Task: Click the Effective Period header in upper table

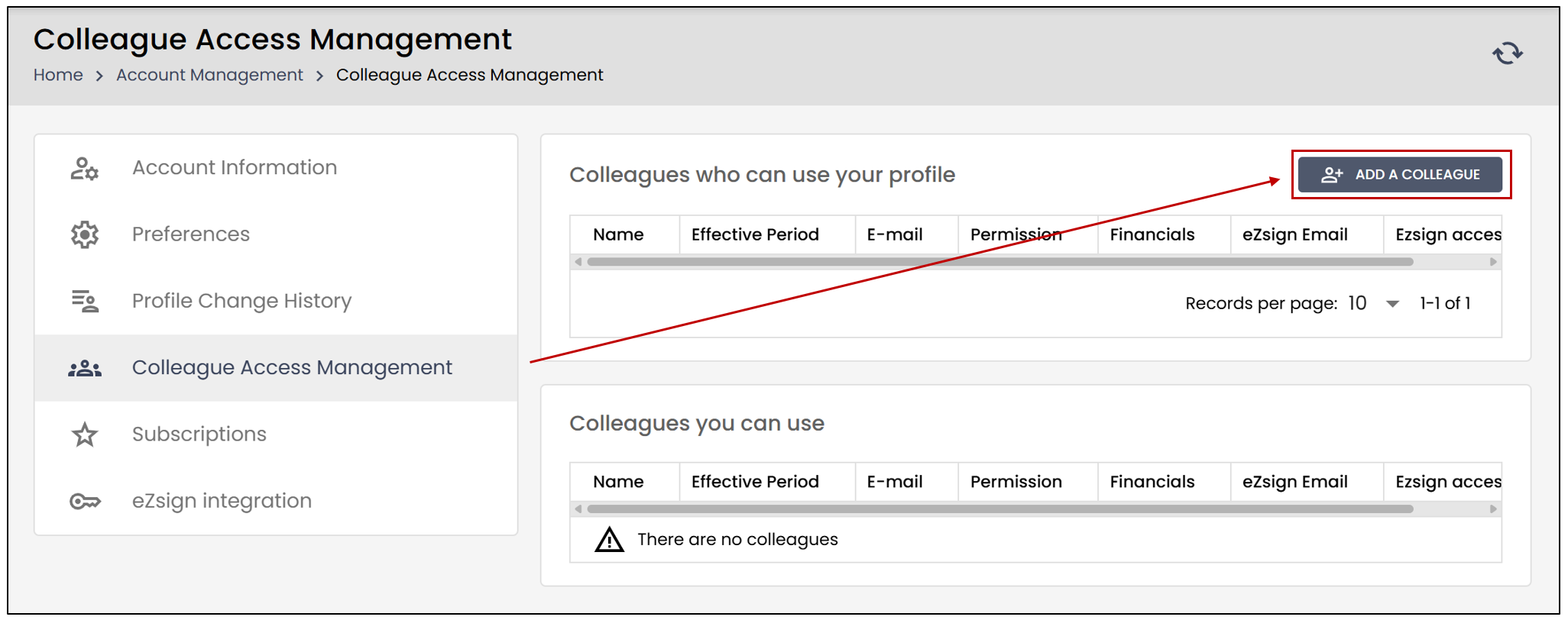Action: point(755,234)
